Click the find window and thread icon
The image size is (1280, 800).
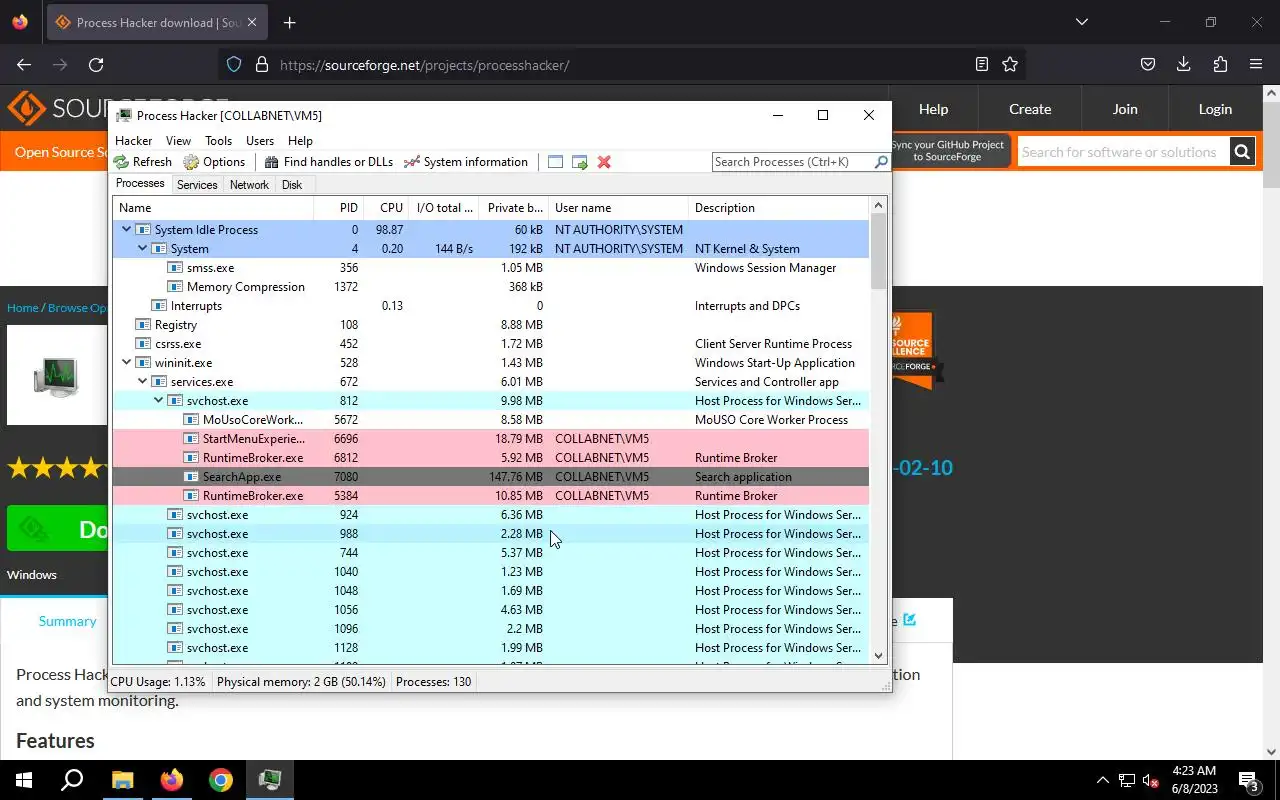click(x=580, y=162)
